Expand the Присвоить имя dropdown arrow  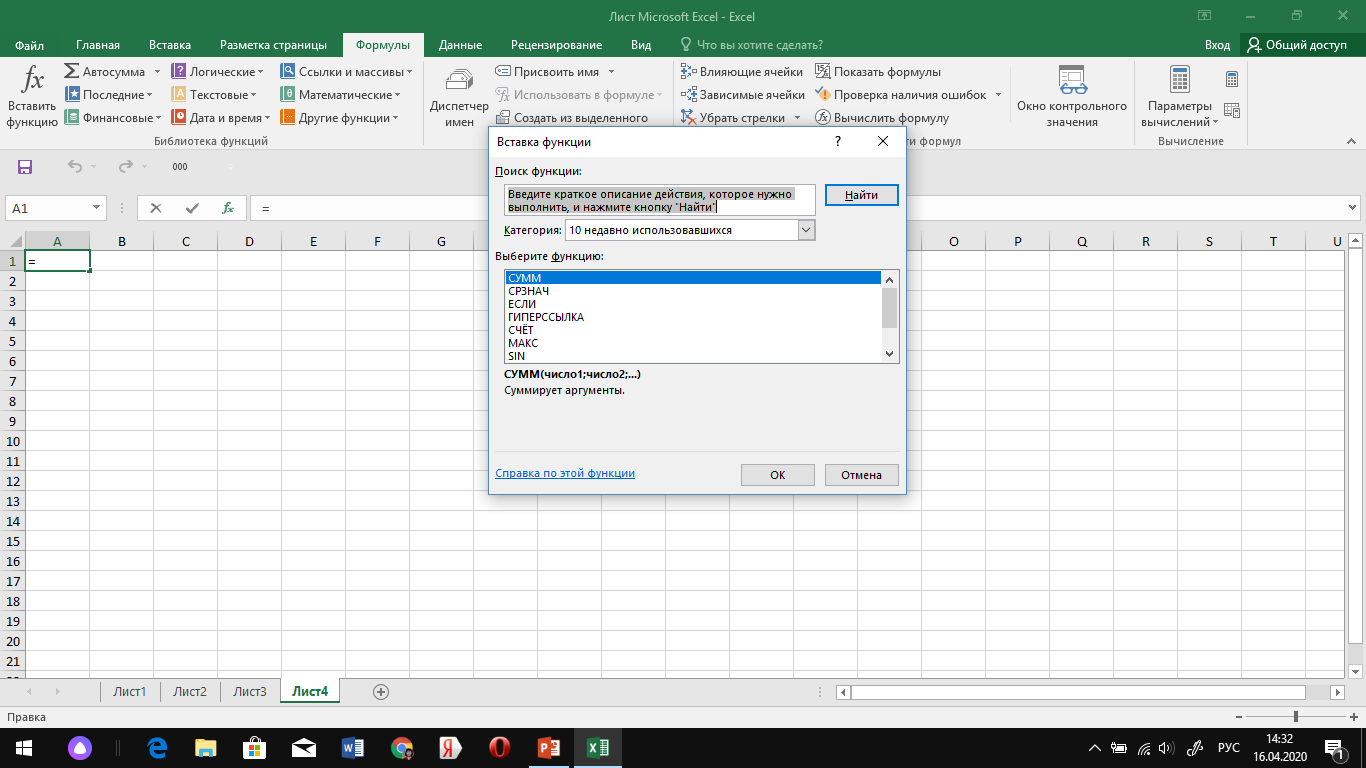[x=611, y=72]
